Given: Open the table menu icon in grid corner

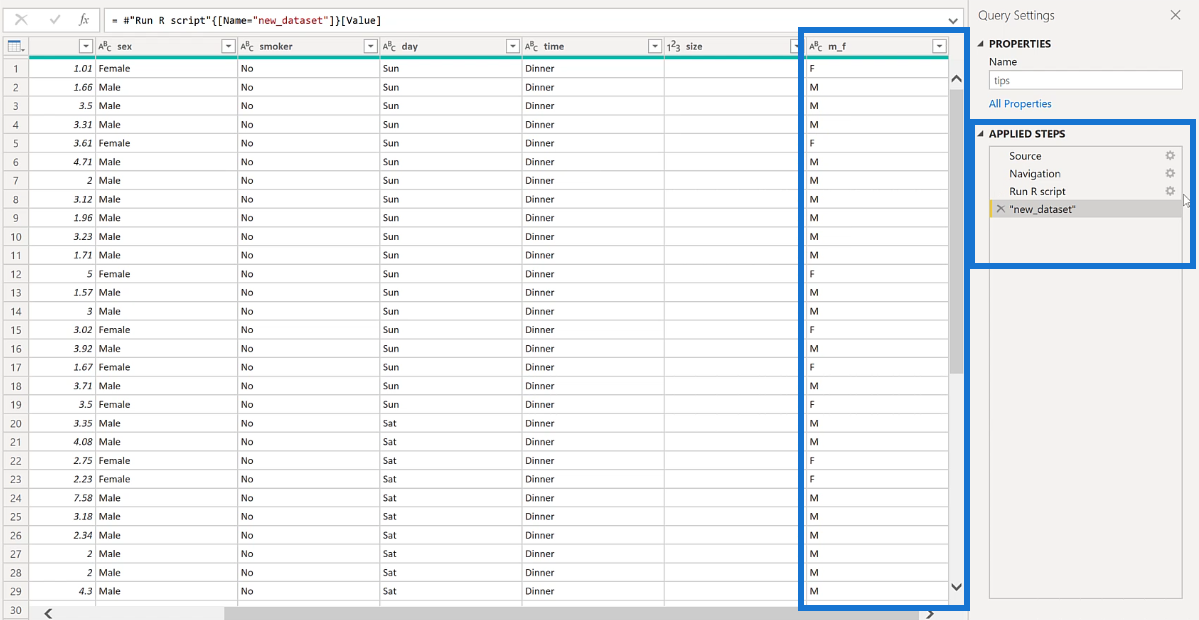Looking at the screenshot, I should pyautogui.click(x=15, y=47).
